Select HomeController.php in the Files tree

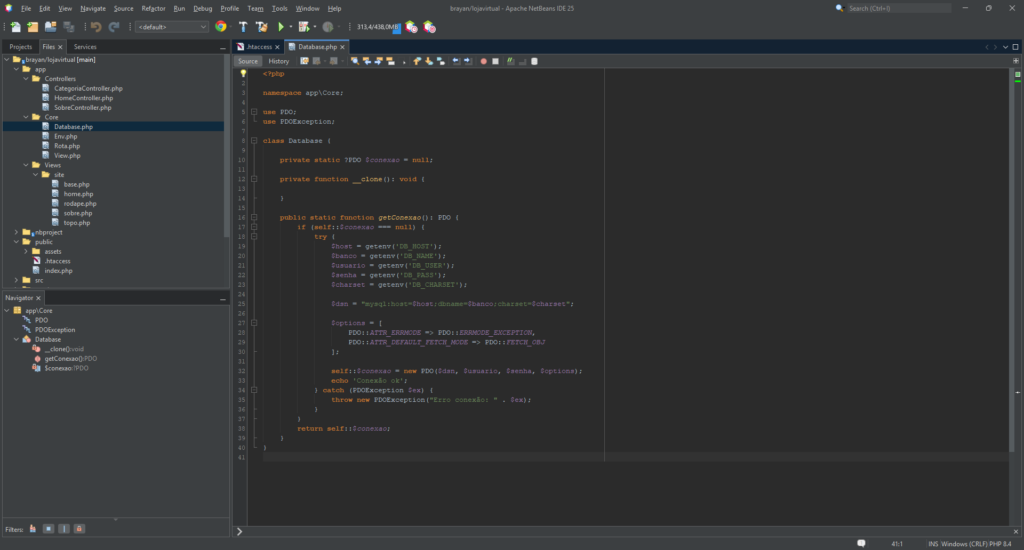coord(83,98)
